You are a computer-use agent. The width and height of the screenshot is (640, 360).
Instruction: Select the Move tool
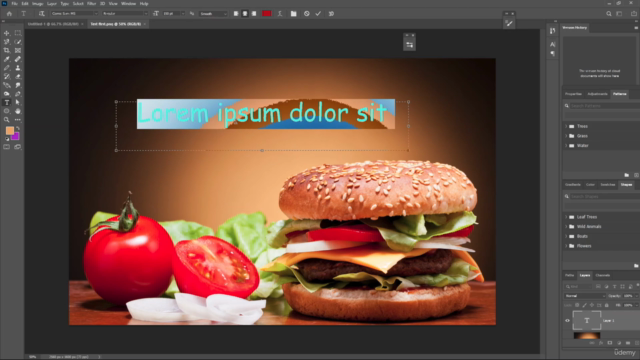[x=7, y=33]
